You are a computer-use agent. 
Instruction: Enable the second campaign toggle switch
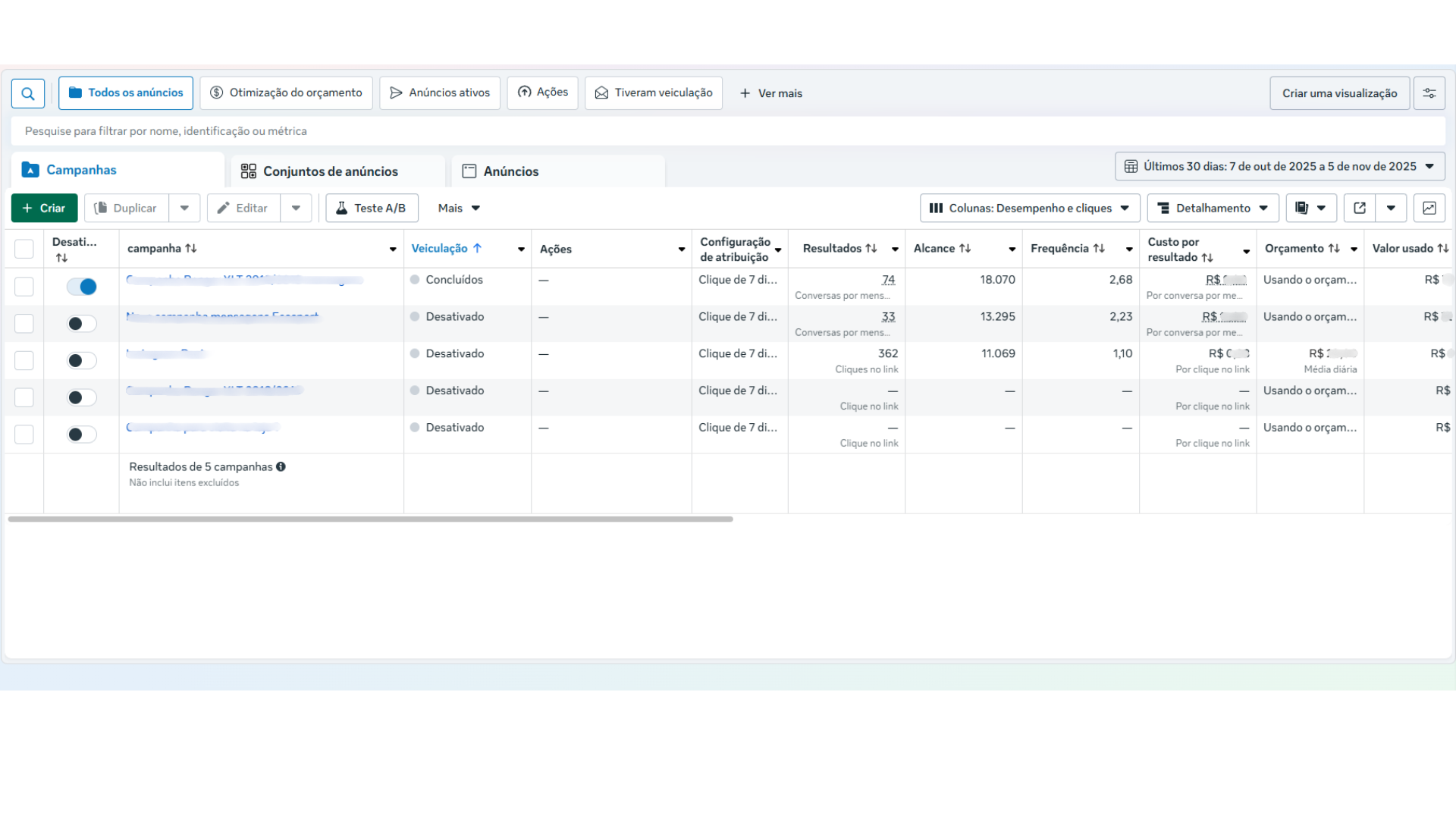pos(82,324)
